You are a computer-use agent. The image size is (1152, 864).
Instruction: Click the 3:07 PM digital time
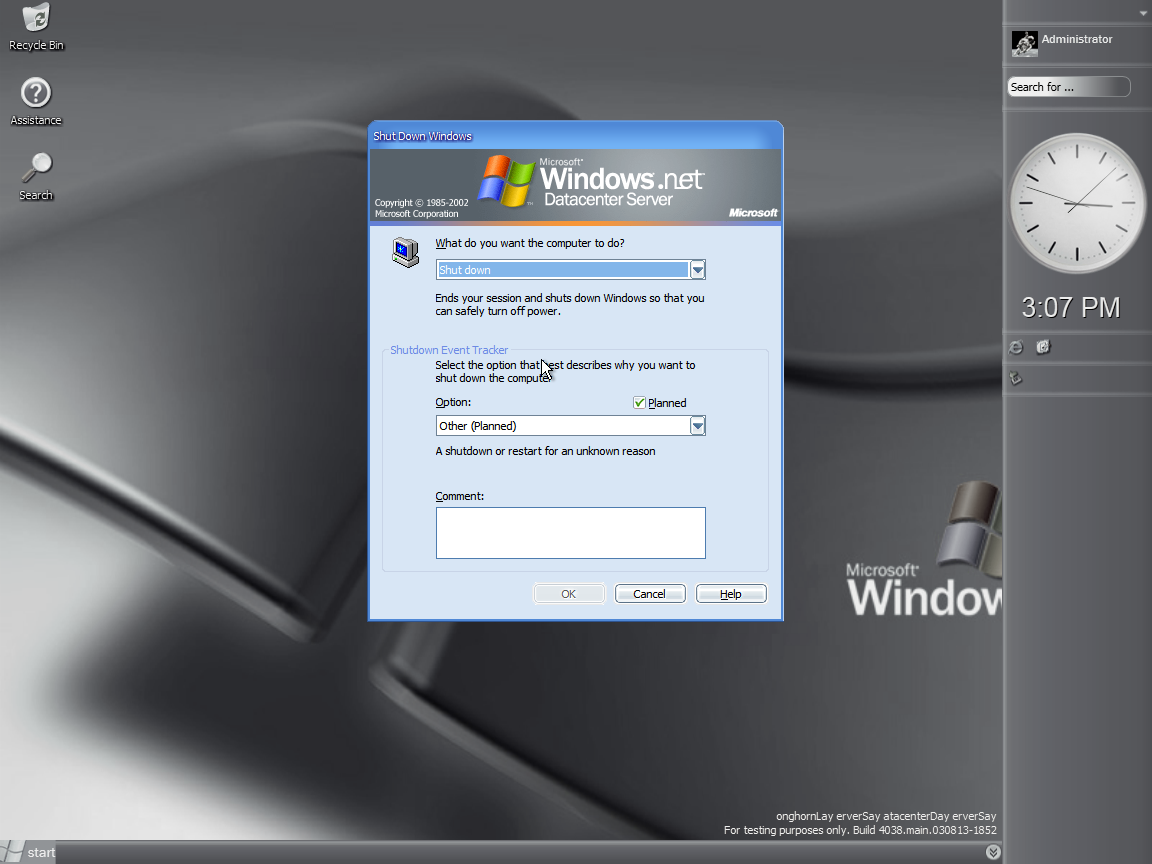pos(1070,307)
